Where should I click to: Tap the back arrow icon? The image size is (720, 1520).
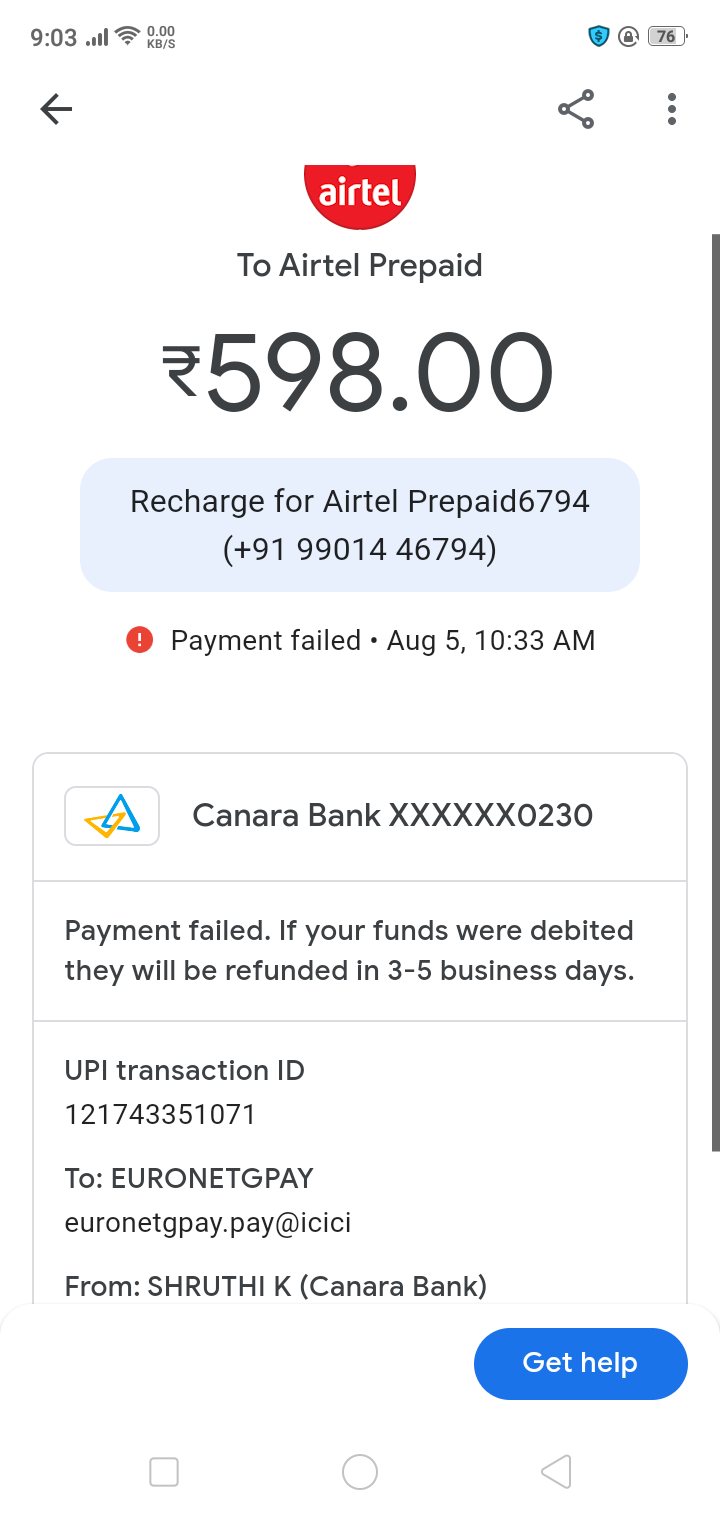click(56, 109)
